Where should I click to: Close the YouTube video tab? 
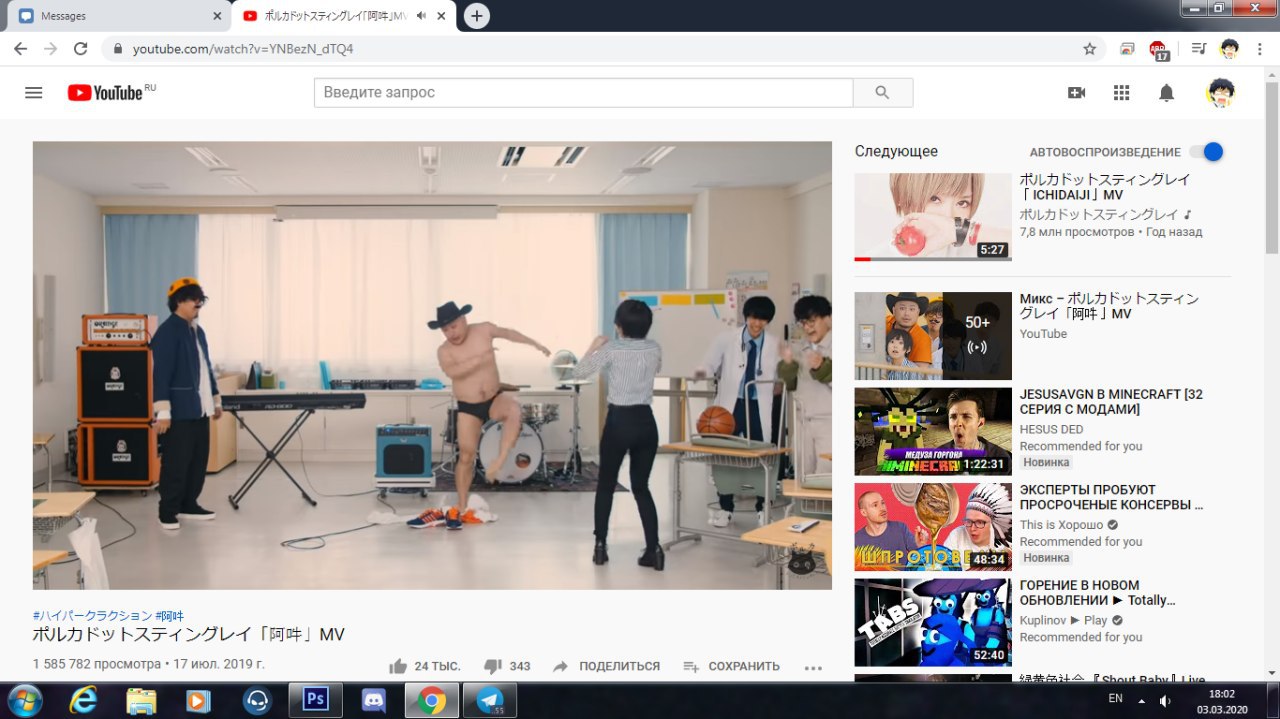click(x=441, y=16)
